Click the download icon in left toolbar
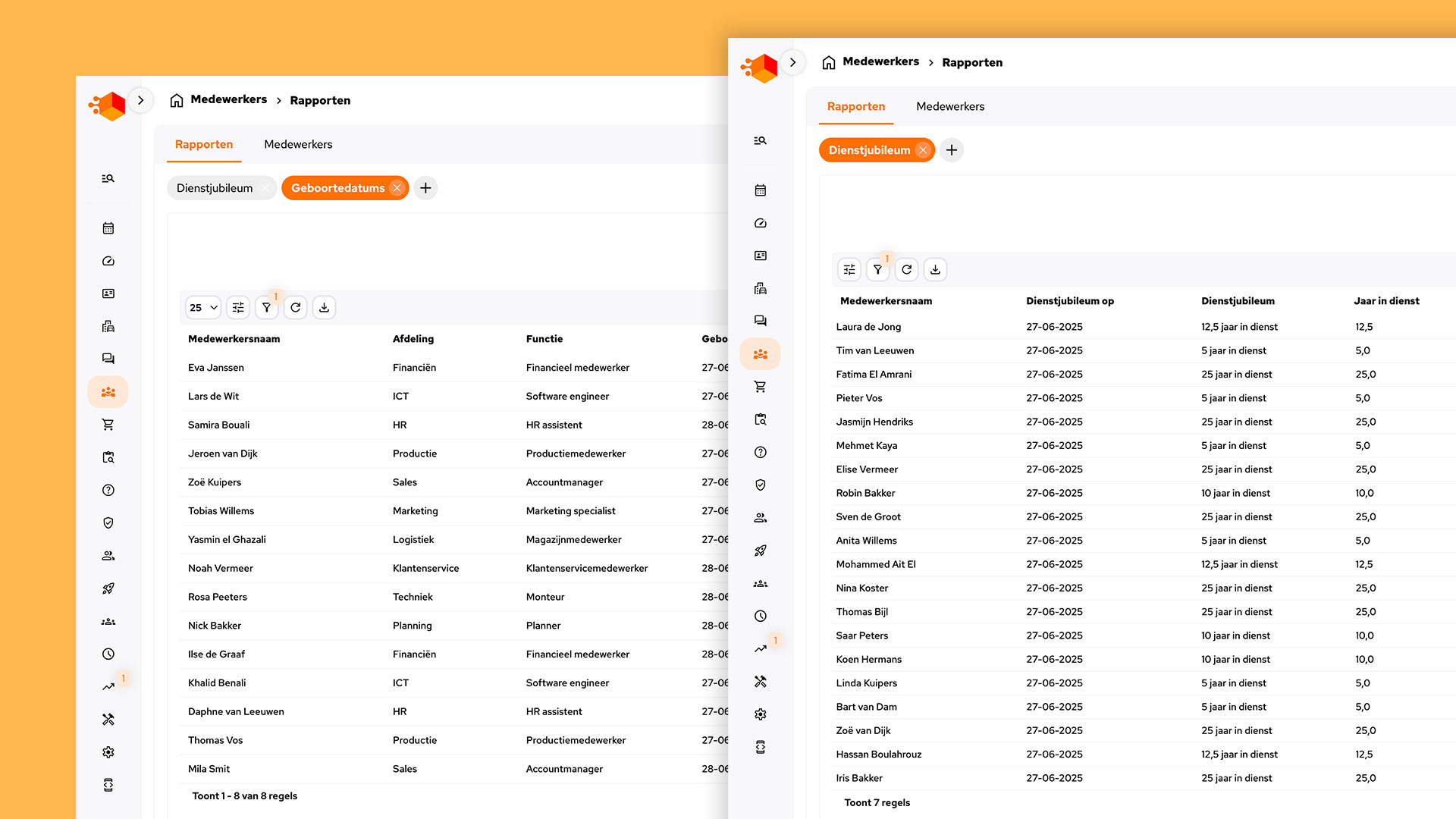The image size is (1456, 819). [x=324, y=307]
